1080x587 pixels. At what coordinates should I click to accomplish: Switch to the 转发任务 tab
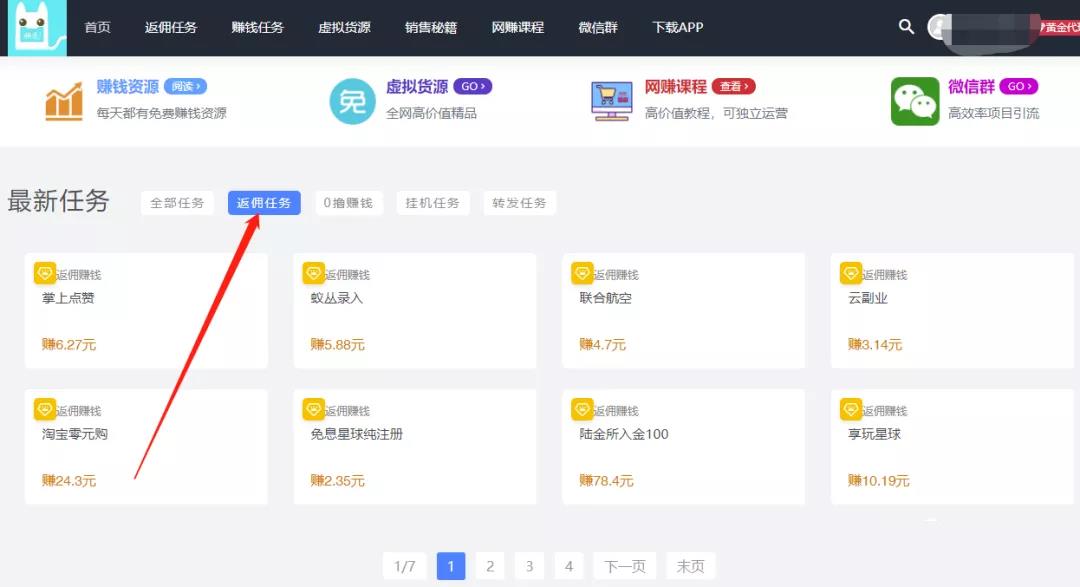[519, 202]
